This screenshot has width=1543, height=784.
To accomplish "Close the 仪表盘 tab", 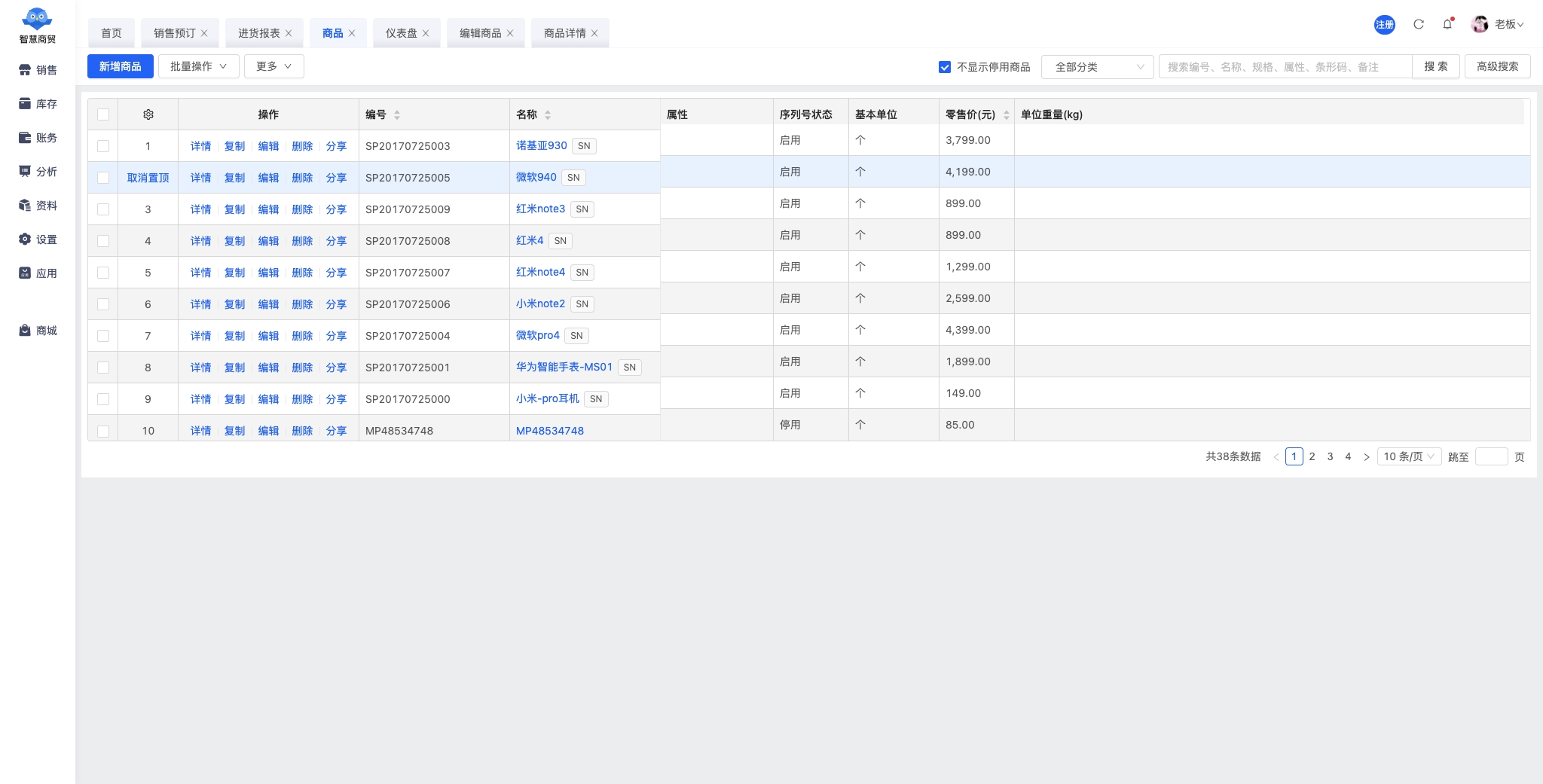I will tap(426, 33).
